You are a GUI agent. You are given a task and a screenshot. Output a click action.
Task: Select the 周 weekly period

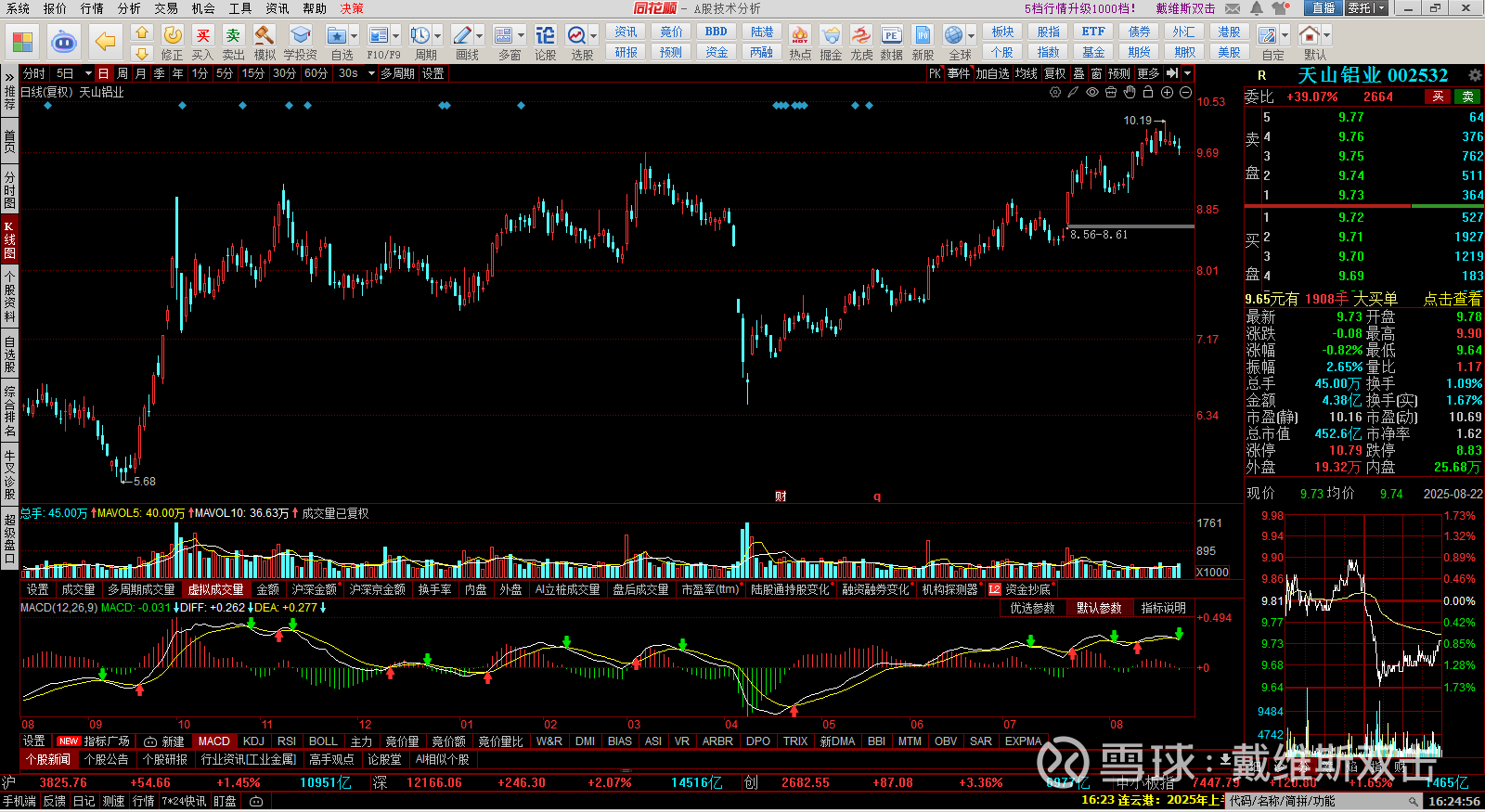click(x=123, y=73)
